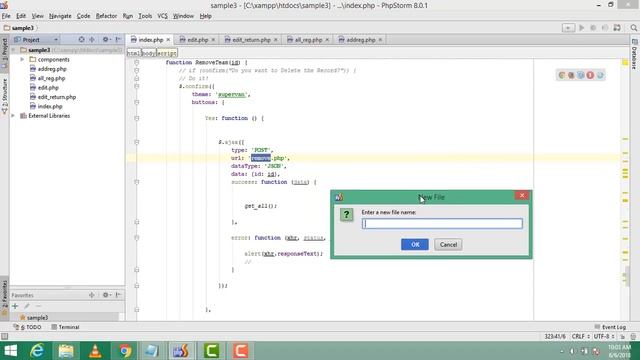Collapse fold marker beside the Yes: function line
The image size is (640, 360).
coord(137,118)
